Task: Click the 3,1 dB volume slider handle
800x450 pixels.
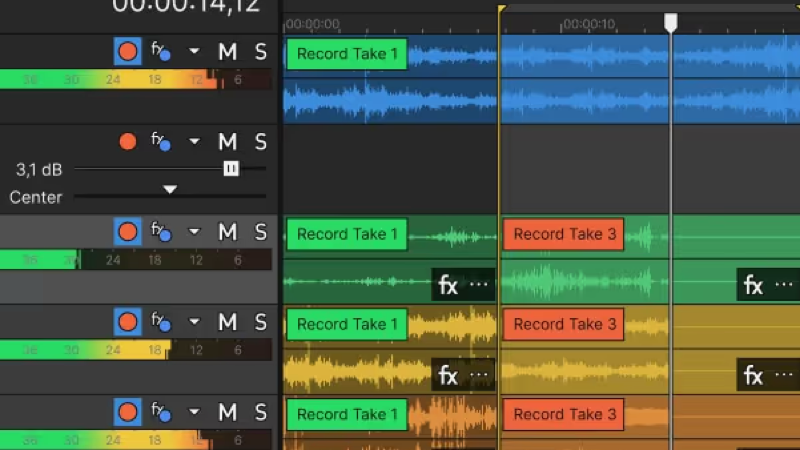Action: 231,168
